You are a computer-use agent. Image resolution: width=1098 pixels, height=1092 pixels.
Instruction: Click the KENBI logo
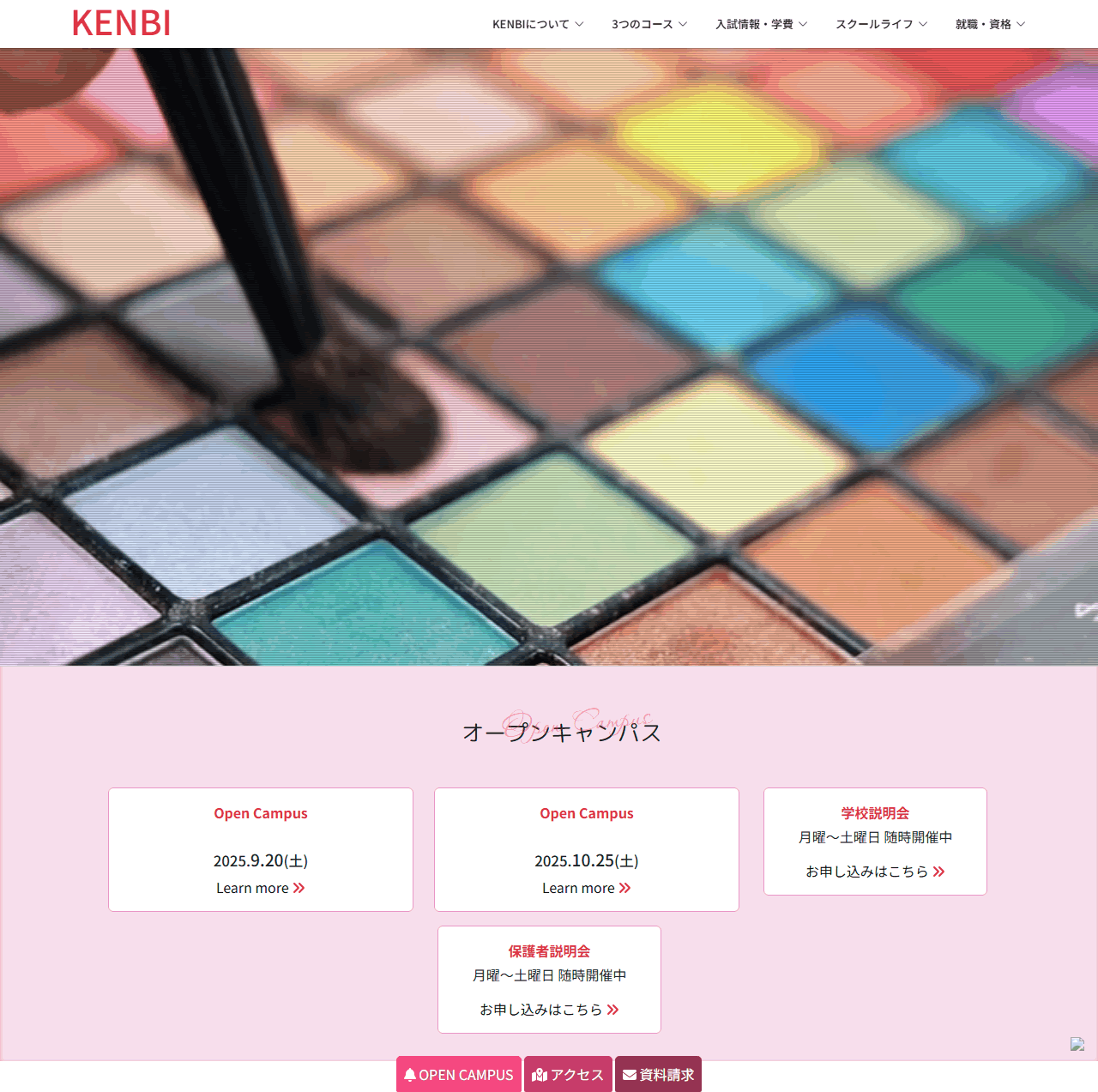pyautogui.click(x=121, y=23)
